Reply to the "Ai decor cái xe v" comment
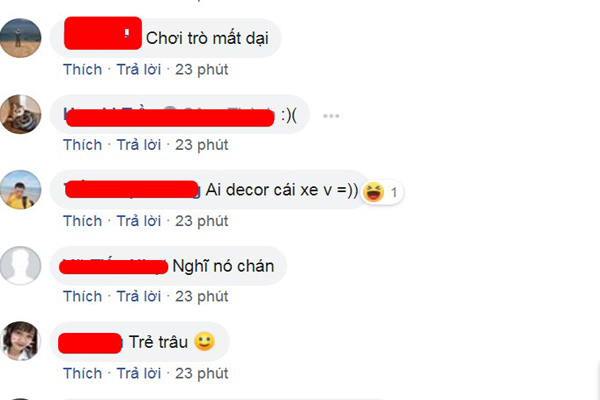Image resolution: width=600 pixels, height=400 pixels. click(x=139, y=221)
